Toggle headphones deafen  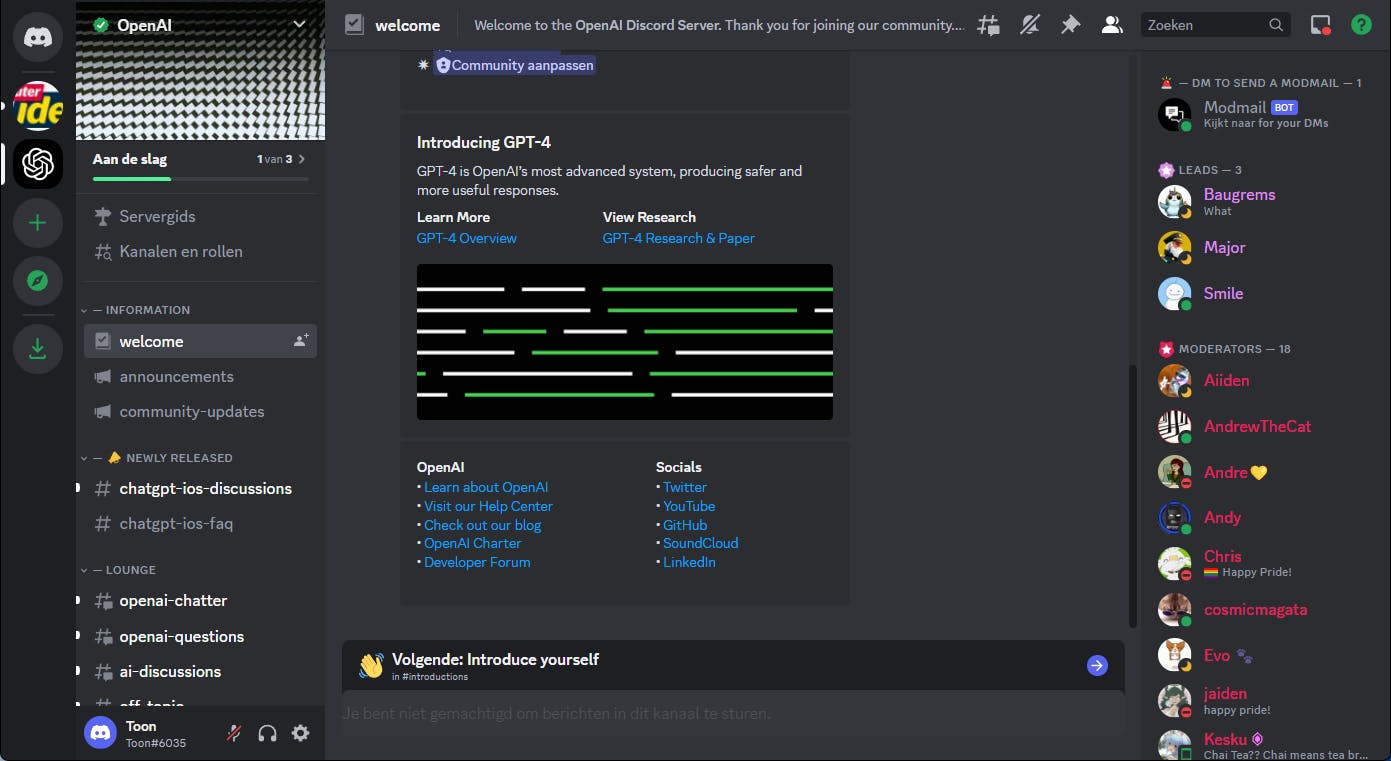(x=267, y=733)
